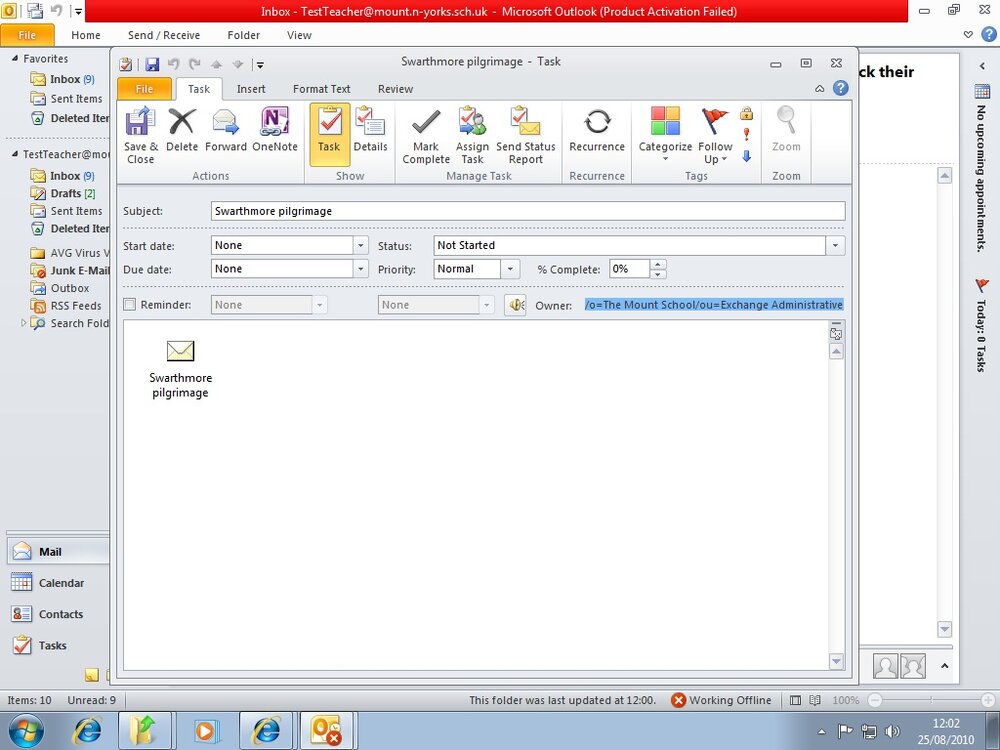Forward the task via ribbon
The height and width of the screenshot is (750, 1000).
point(226,130)
